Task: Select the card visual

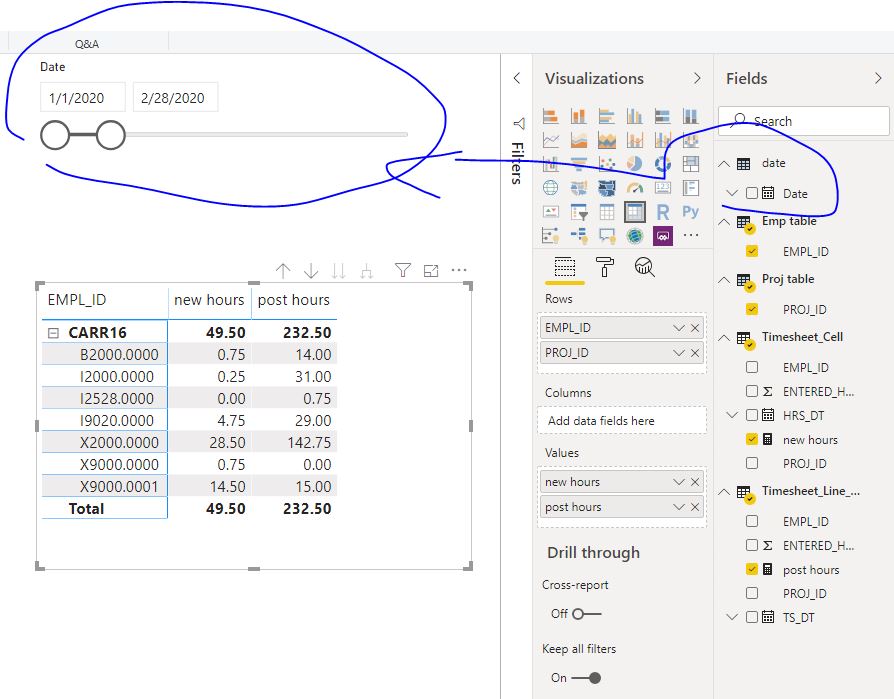Action: 663,188
